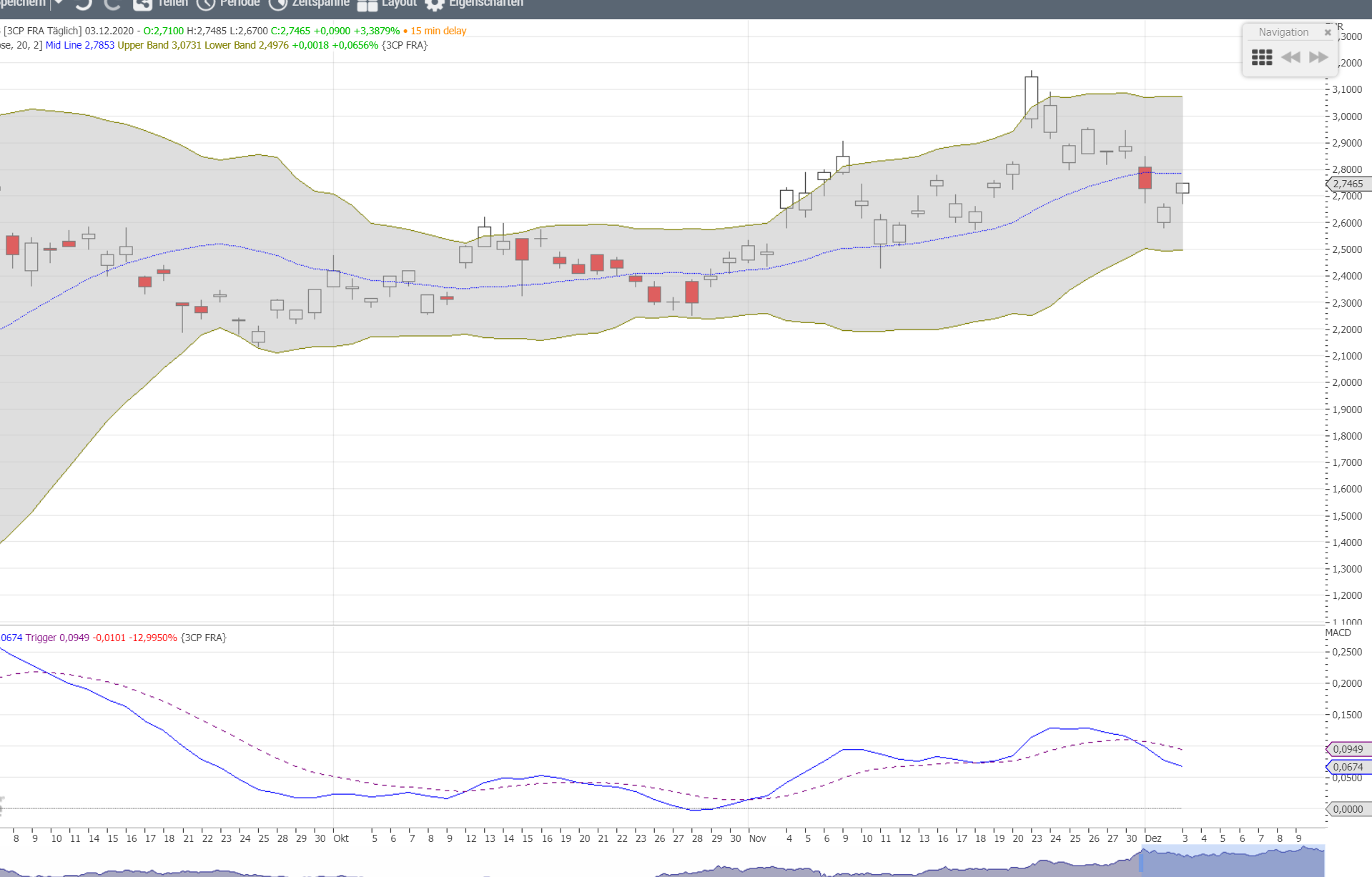
Task: Jump backward with Navigation rewind arrows
Action: [x=1290, y=57]
